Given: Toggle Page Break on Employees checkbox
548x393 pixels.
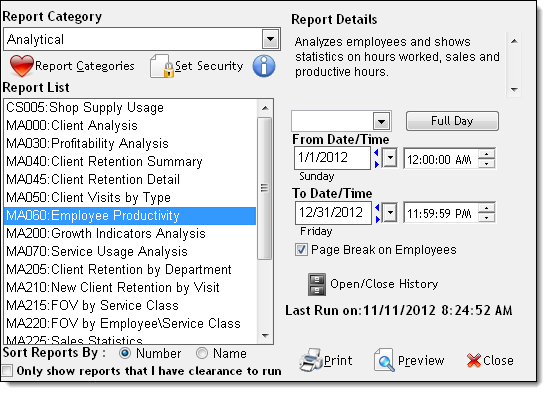Looking at the screenshot, I should [x=301, y=250].
